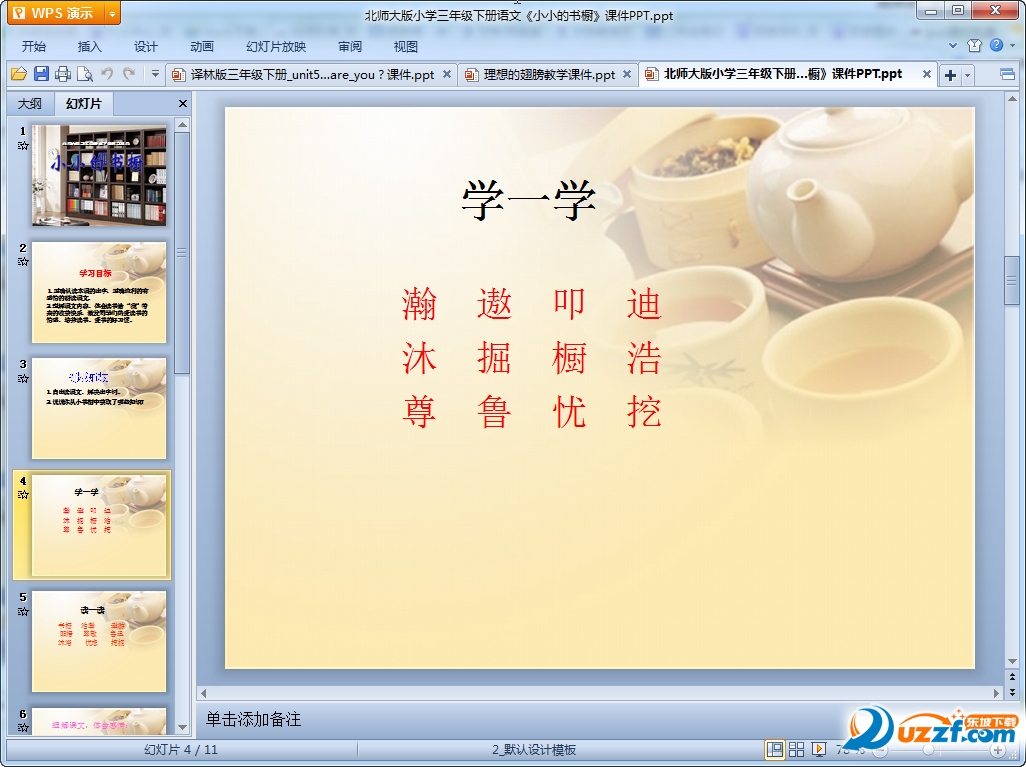Redo the last undone action

(x=129, y=74)
